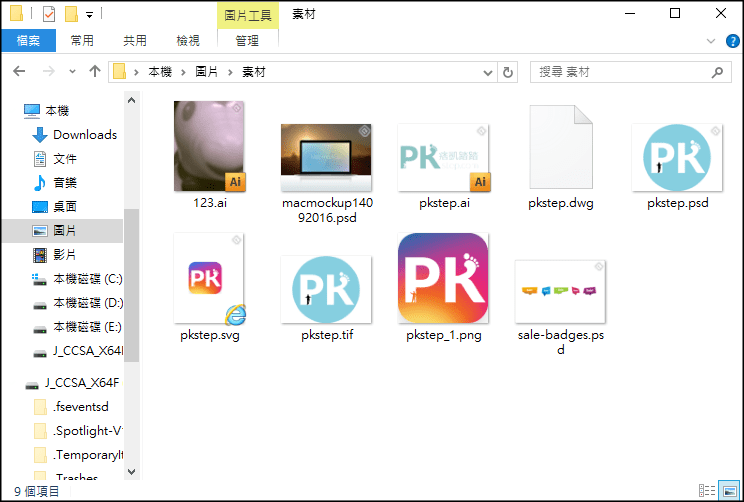Image resolution: width=744 pixels, height=502 pixels.
Task: Click the forward navigation arrow
Action: (48, 72)
